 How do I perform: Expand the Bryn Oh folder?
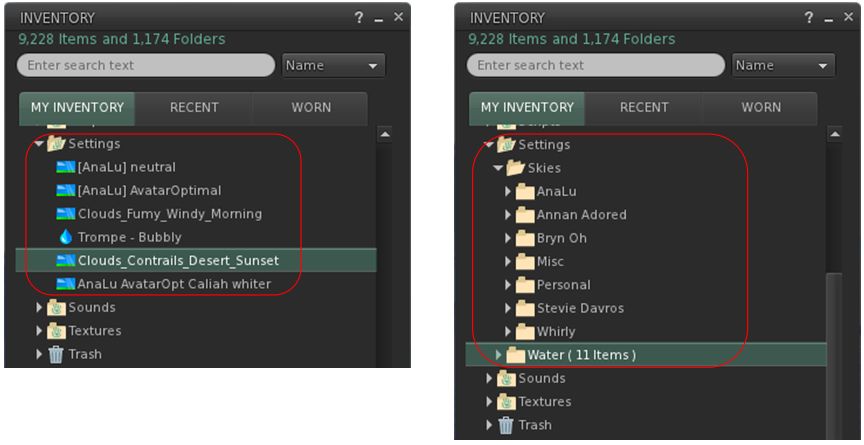(508, 239)
